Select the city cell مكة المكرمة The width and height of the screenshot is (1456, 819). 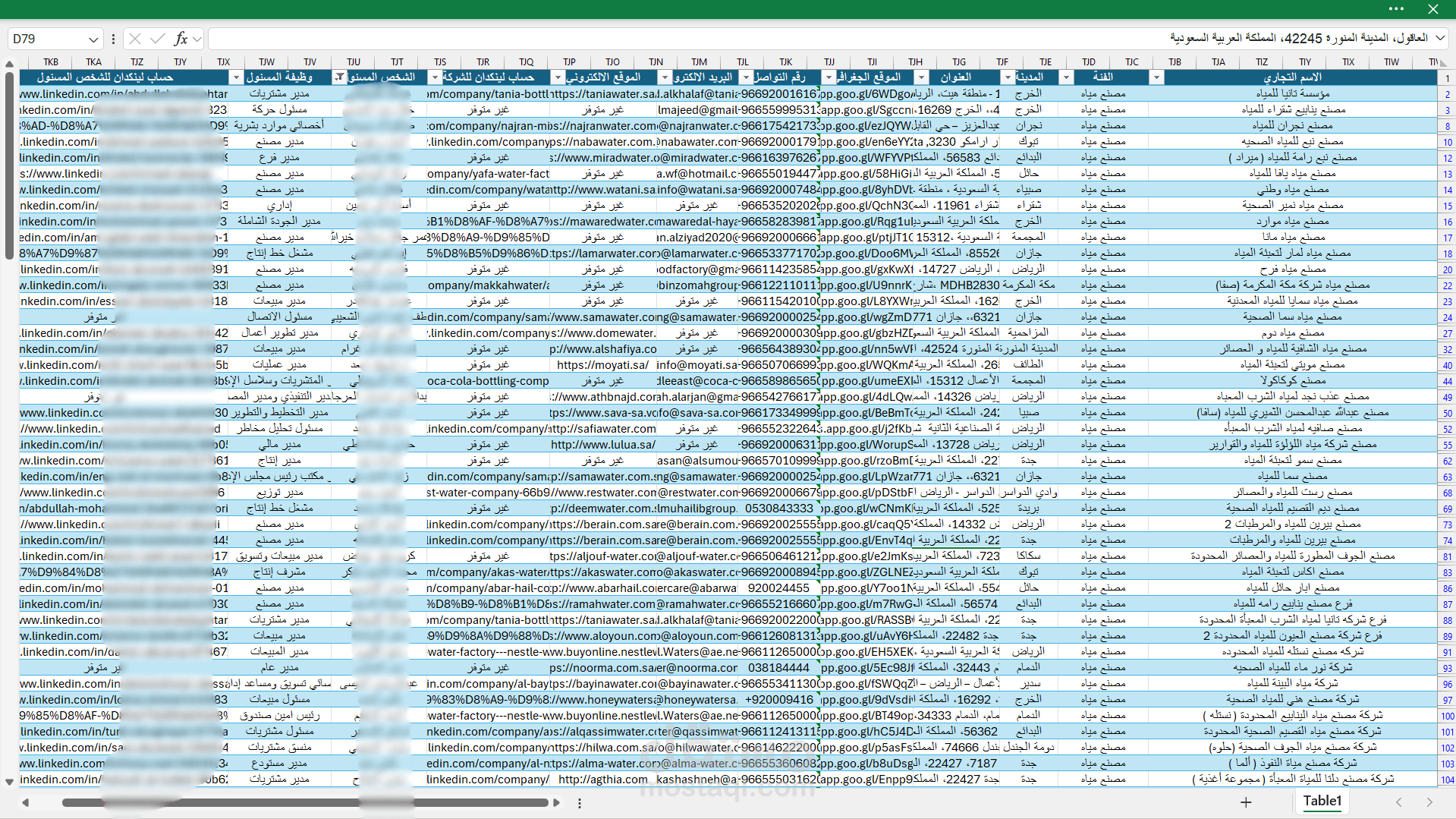pyautogui.click(x=1029, y=285)
